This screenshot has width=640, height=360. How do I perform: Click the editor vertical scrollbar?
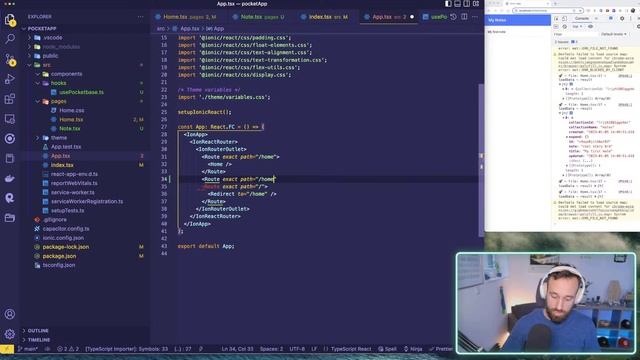coord(481,159)
